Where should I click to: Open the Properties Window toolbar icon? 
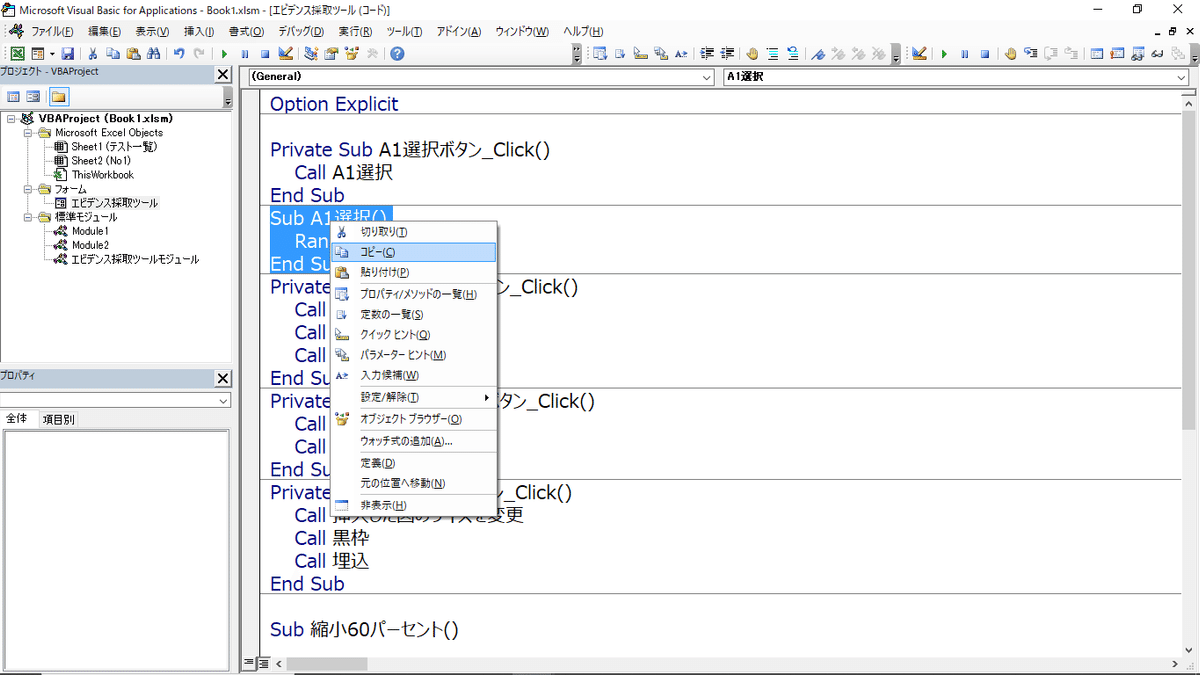(x=329, y=53)
